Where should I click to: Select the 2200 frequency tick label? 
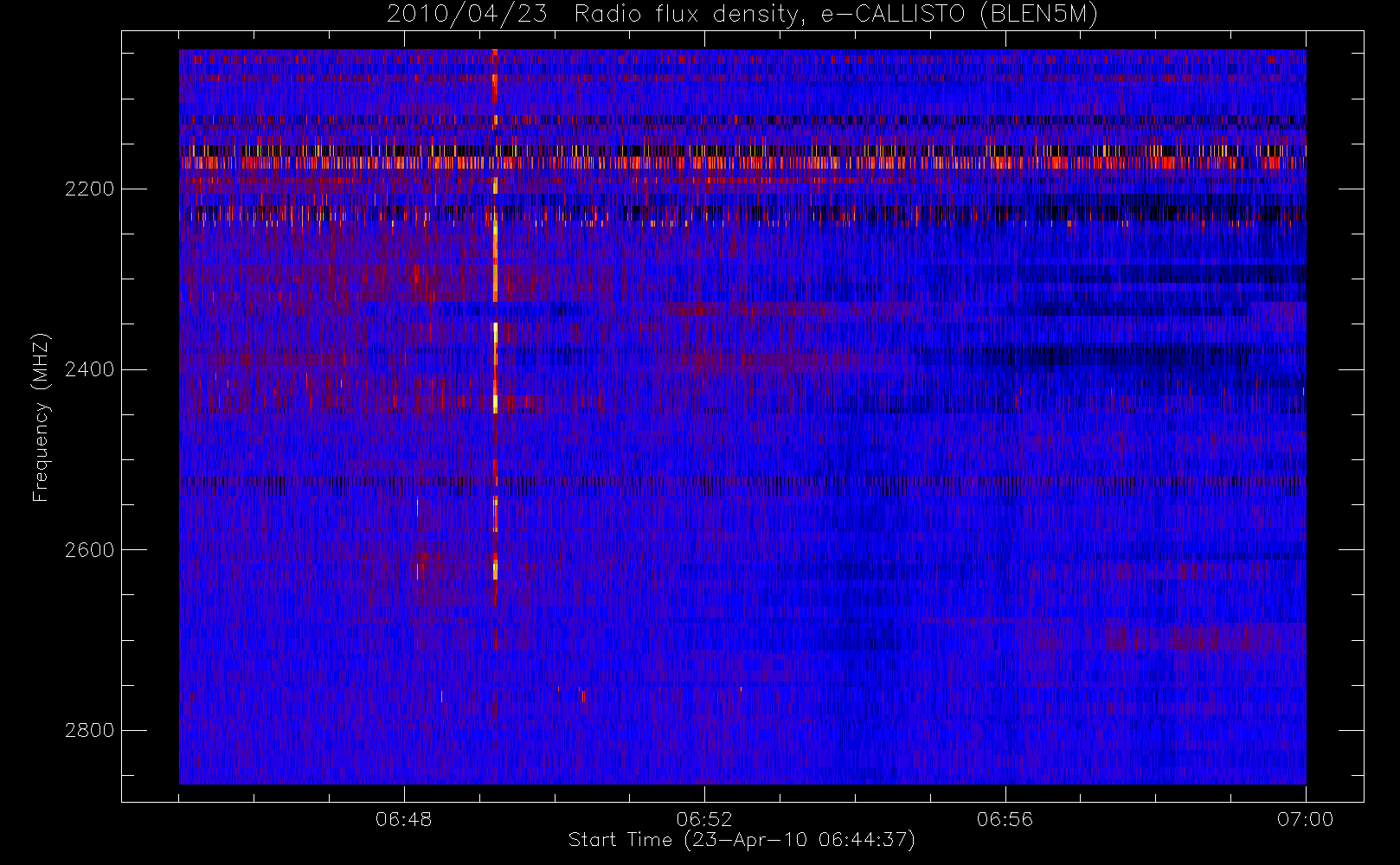coord(89,189)
